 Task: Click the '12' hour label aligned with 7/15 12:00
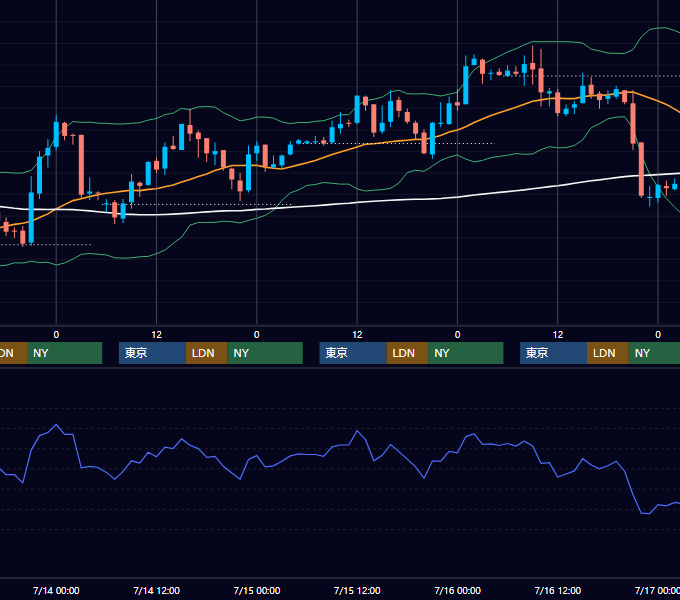tap(357, 335)
